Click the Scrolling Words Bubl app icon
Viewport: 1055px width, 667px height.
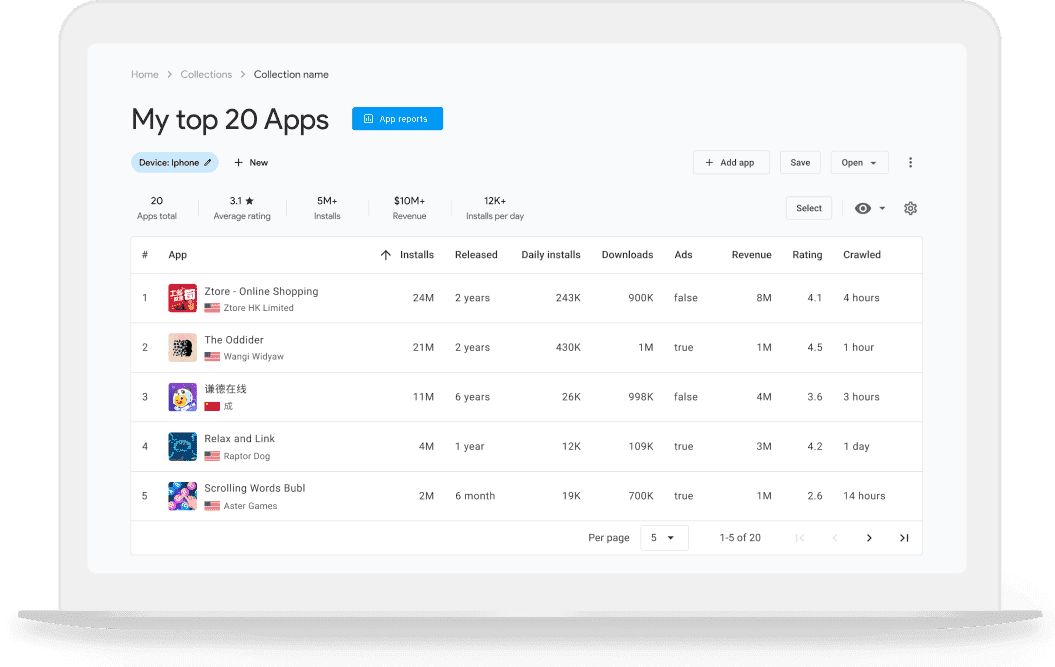click(182, 496)
